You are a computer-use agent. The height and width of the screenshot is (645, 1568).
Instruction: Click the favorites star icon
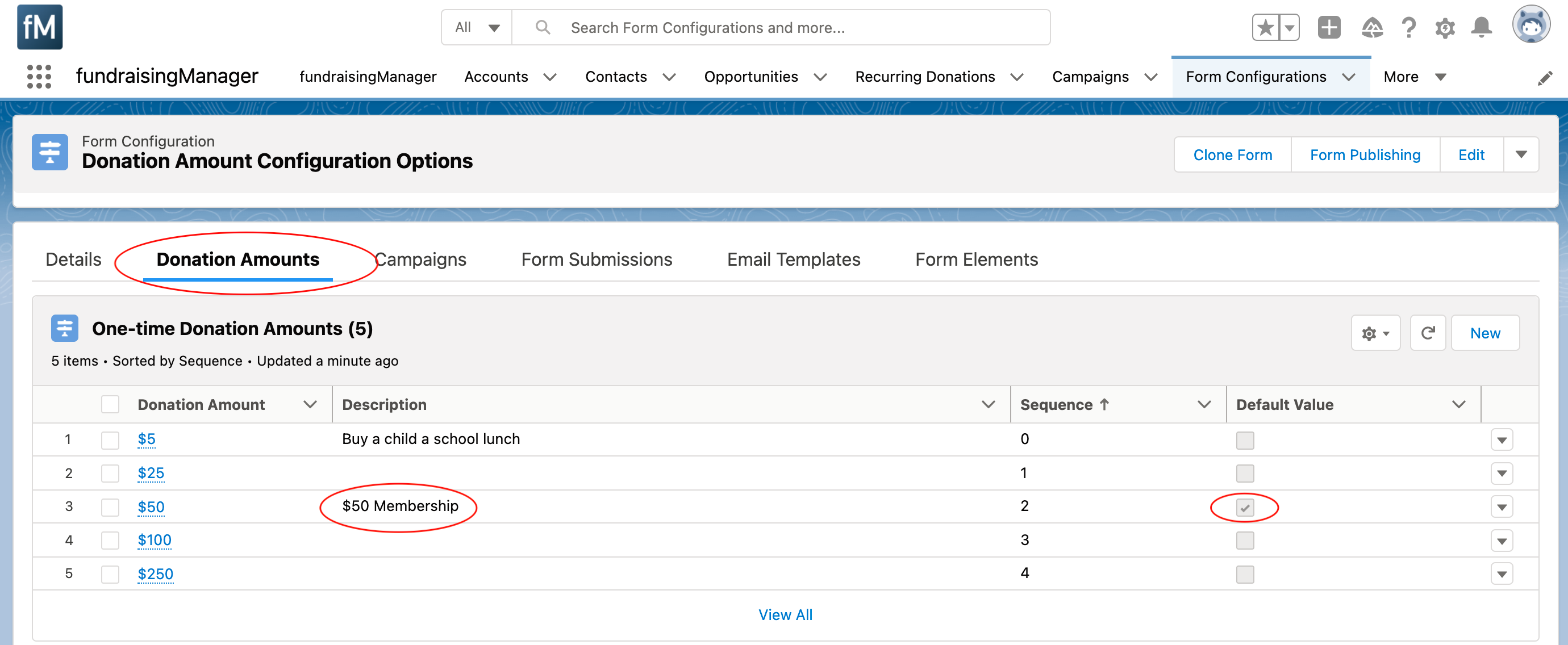(1266, 27)
